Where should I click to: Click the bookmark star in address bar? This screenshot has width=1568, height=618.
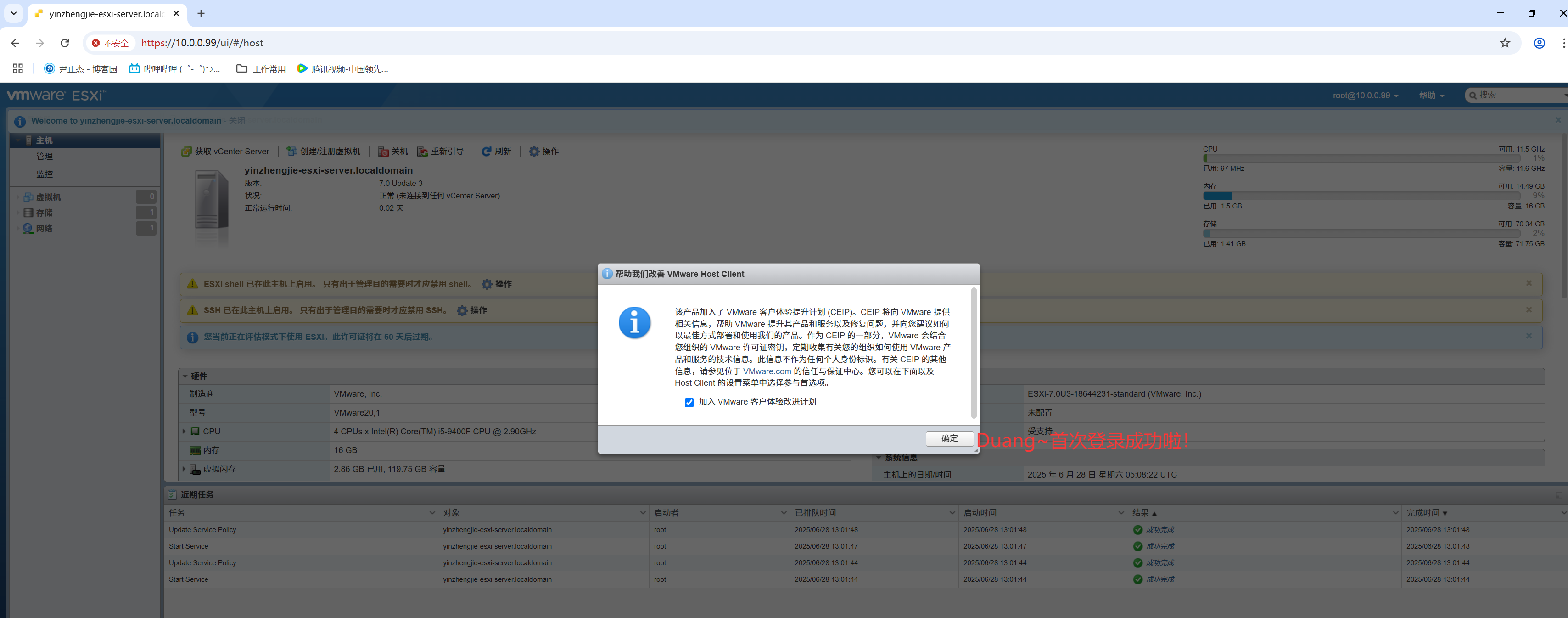[x=1504, y=43]
